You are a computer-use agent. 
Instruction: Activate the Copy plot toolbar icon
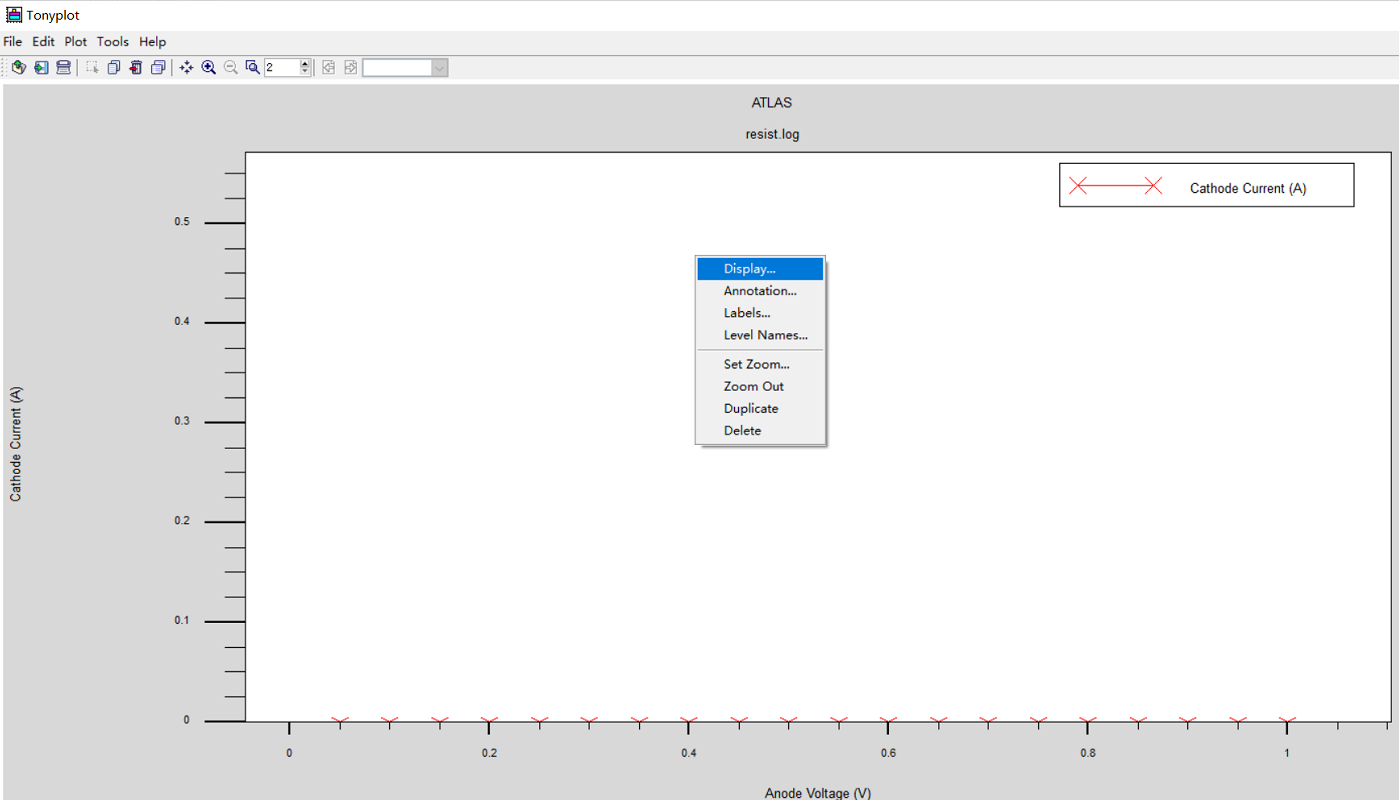[113, 67]
